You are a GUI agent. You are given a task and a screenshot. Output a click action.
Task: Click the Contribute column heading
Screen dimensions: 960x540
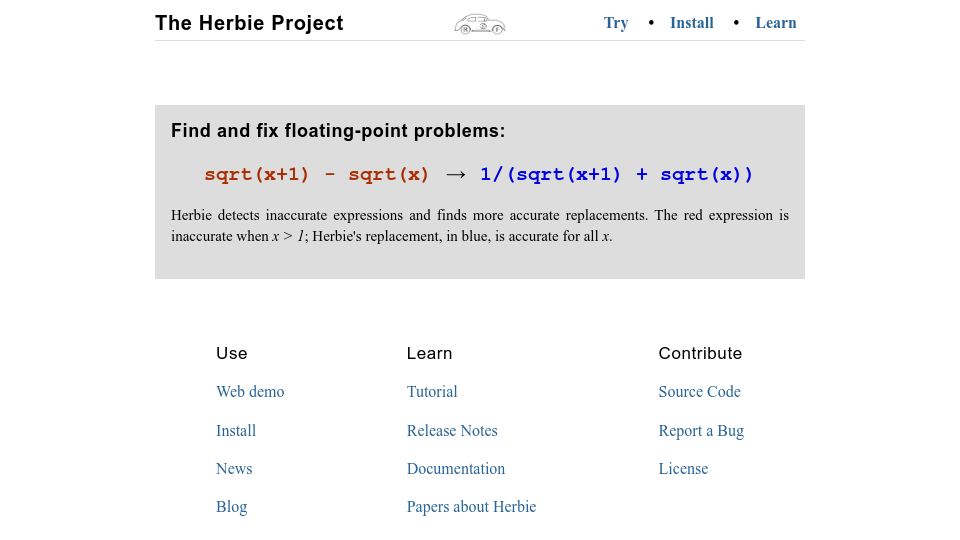[700, 353]
